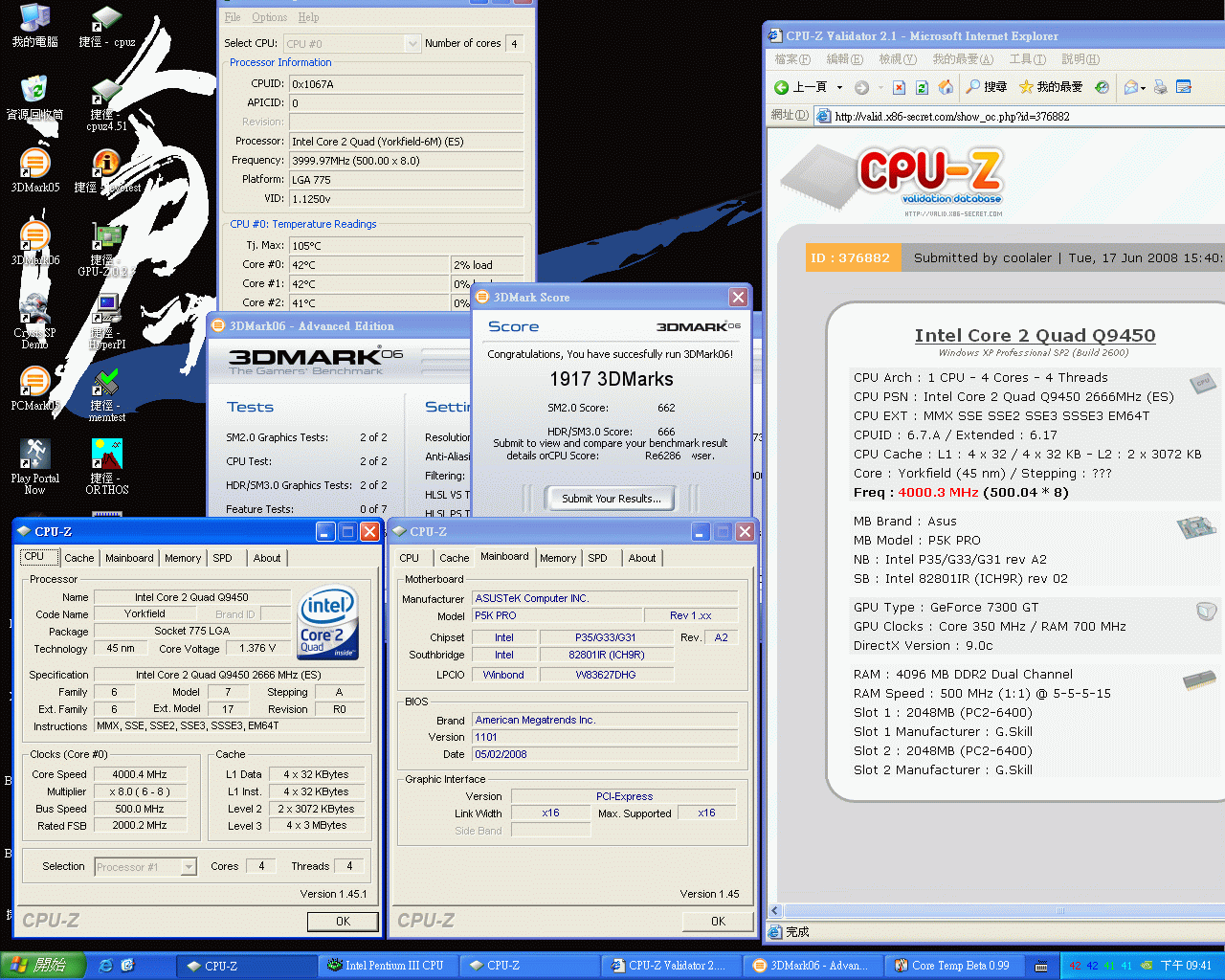Click the IE Print icon

click(1161, 87)
